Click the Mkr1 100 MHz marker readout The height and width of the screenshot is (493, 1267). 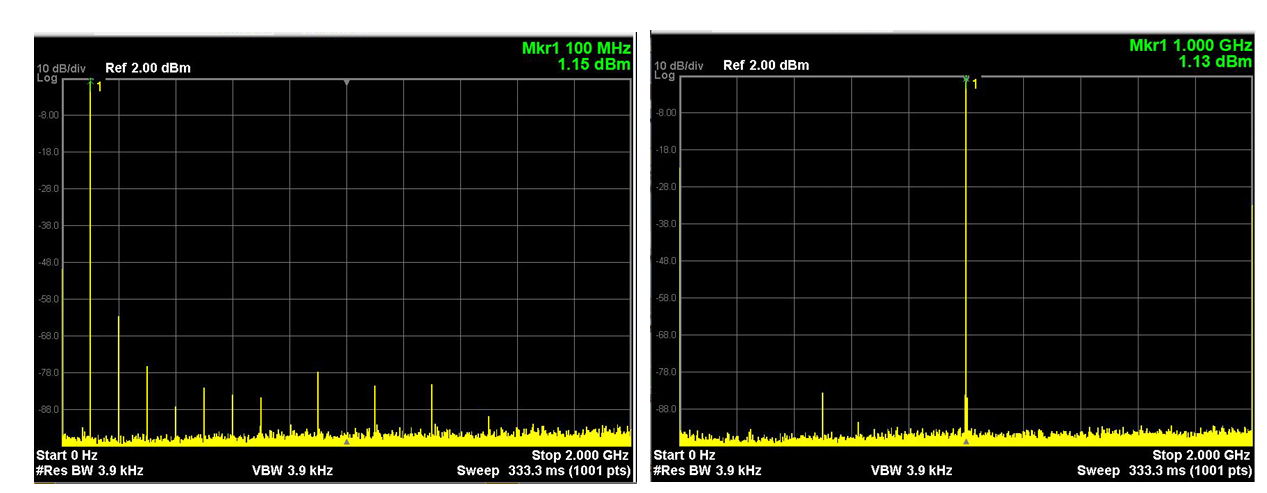point(576,49)
